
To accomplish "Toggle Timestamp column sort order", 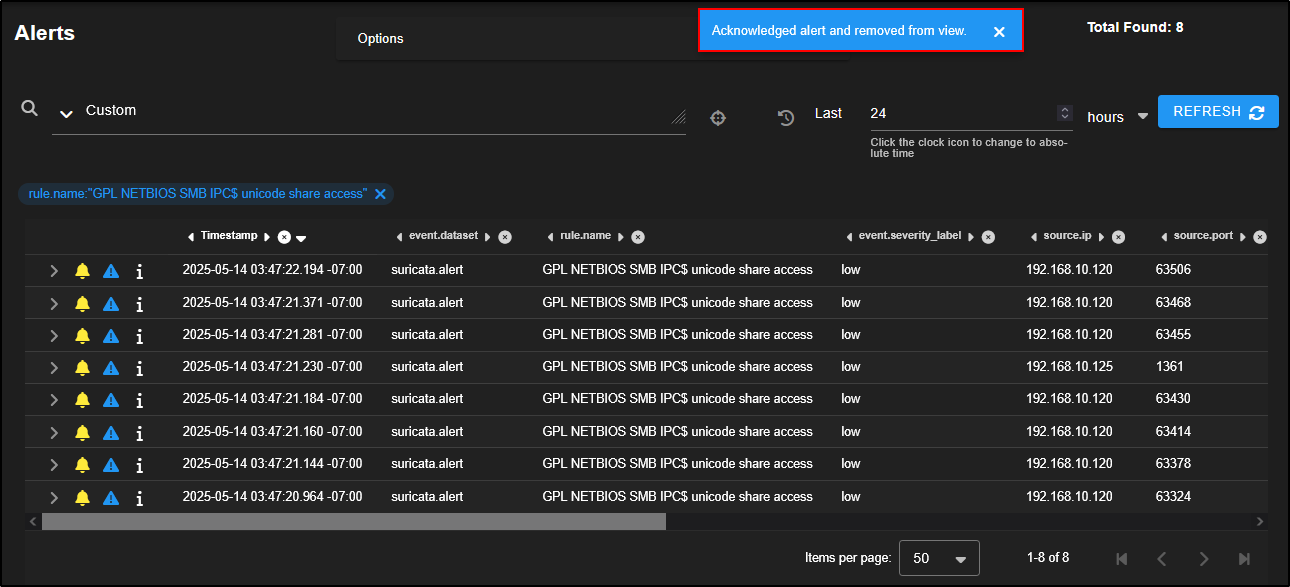I will pos(301,238).
